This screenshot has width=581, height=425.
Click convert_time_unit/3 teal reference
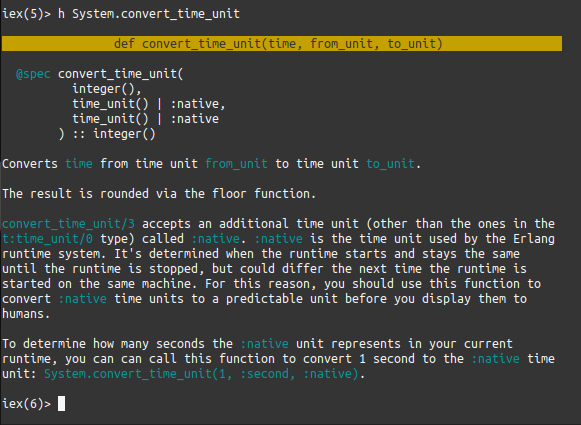coord(69,224)
